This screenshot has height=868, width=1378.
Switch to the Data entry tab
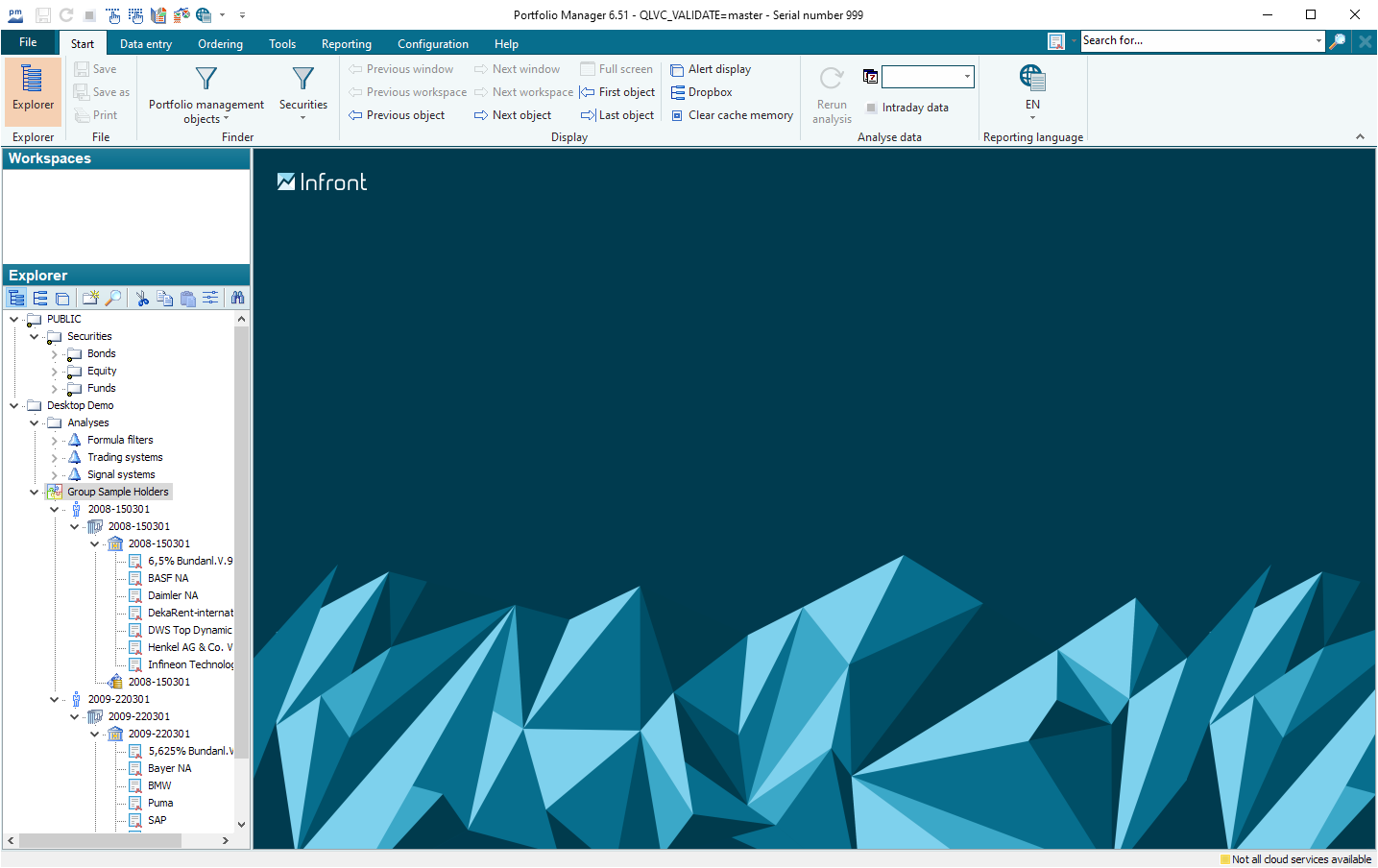point(146,44)
